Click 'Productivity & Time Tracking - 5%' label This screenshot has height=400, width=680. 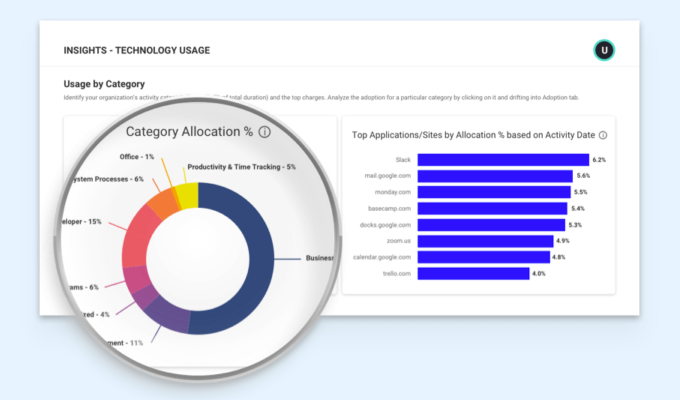[242, 167]
